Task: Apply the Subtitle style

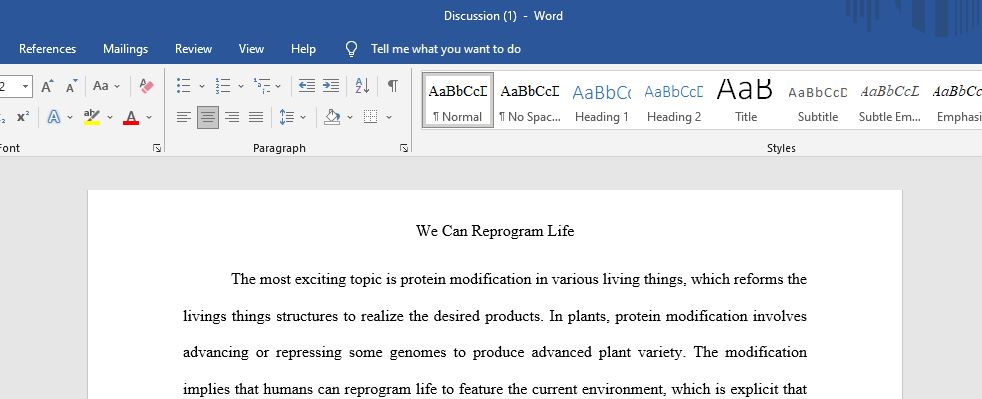Action: pos(818,100)
